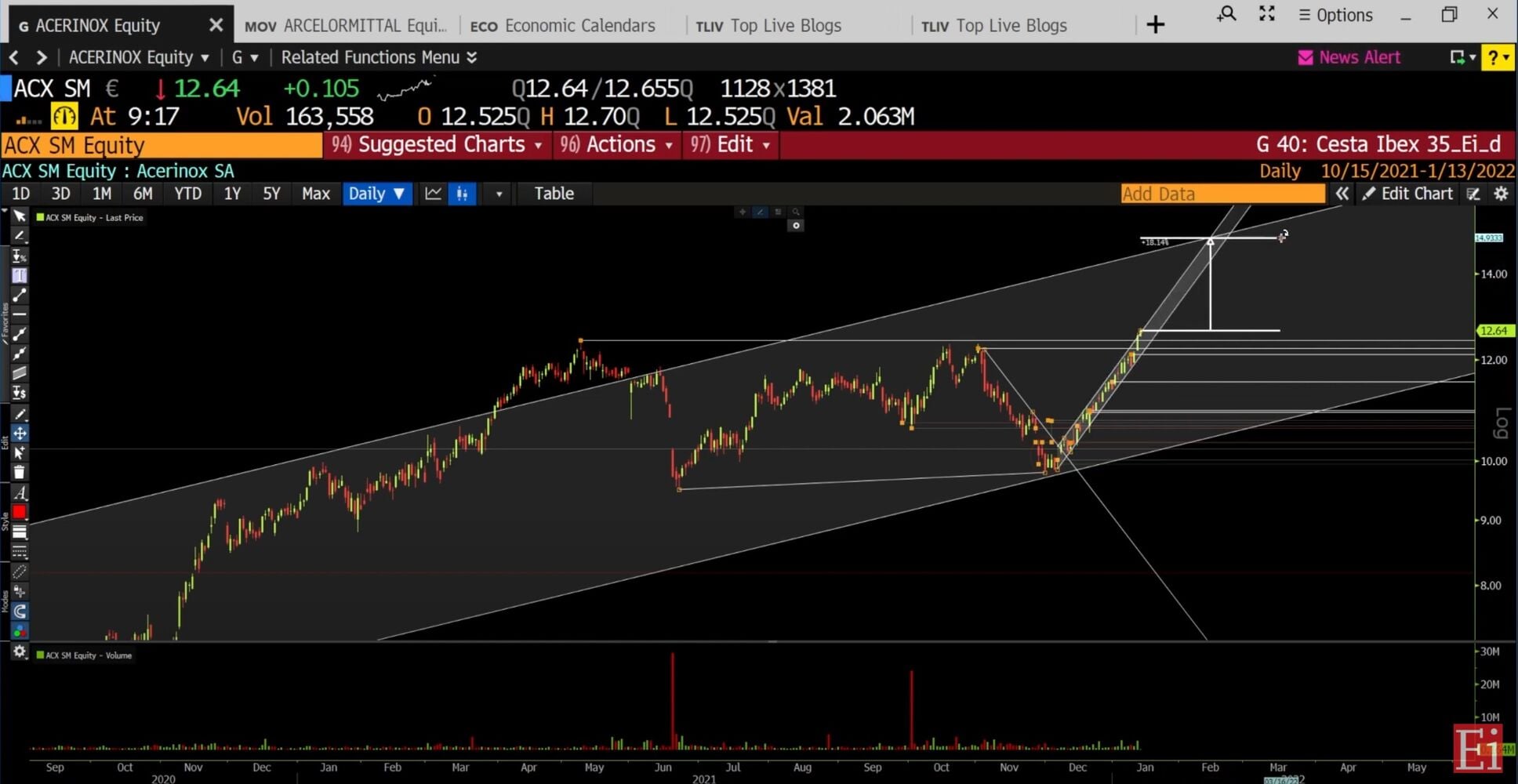Expand the chart type dropdown arrow
The image size is (1518, 784).
(499, 194)
